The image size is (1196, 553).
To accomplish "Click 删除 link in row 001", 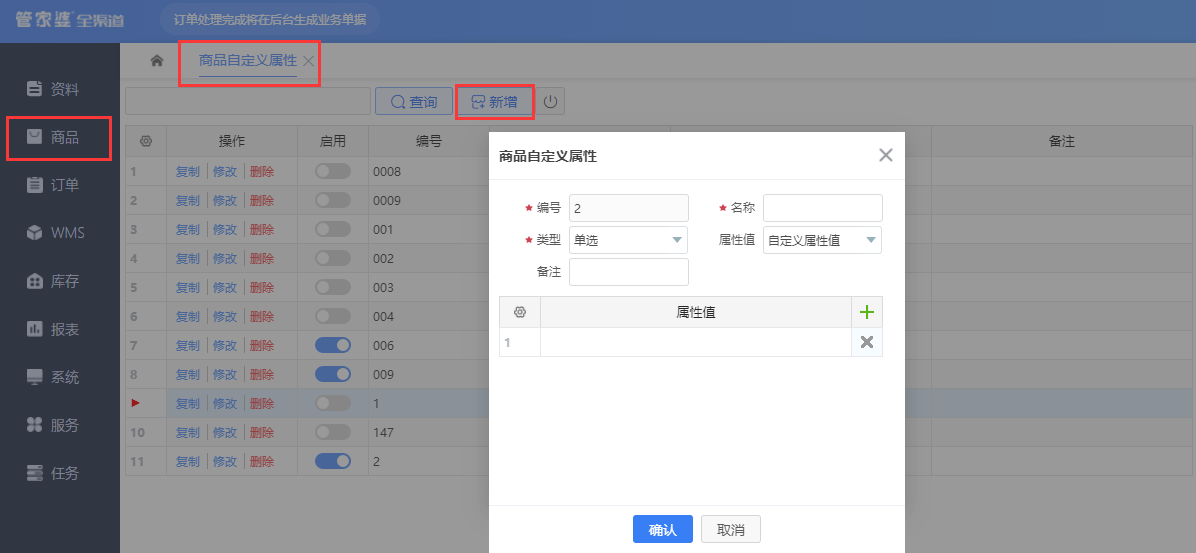I will point(262,230).
